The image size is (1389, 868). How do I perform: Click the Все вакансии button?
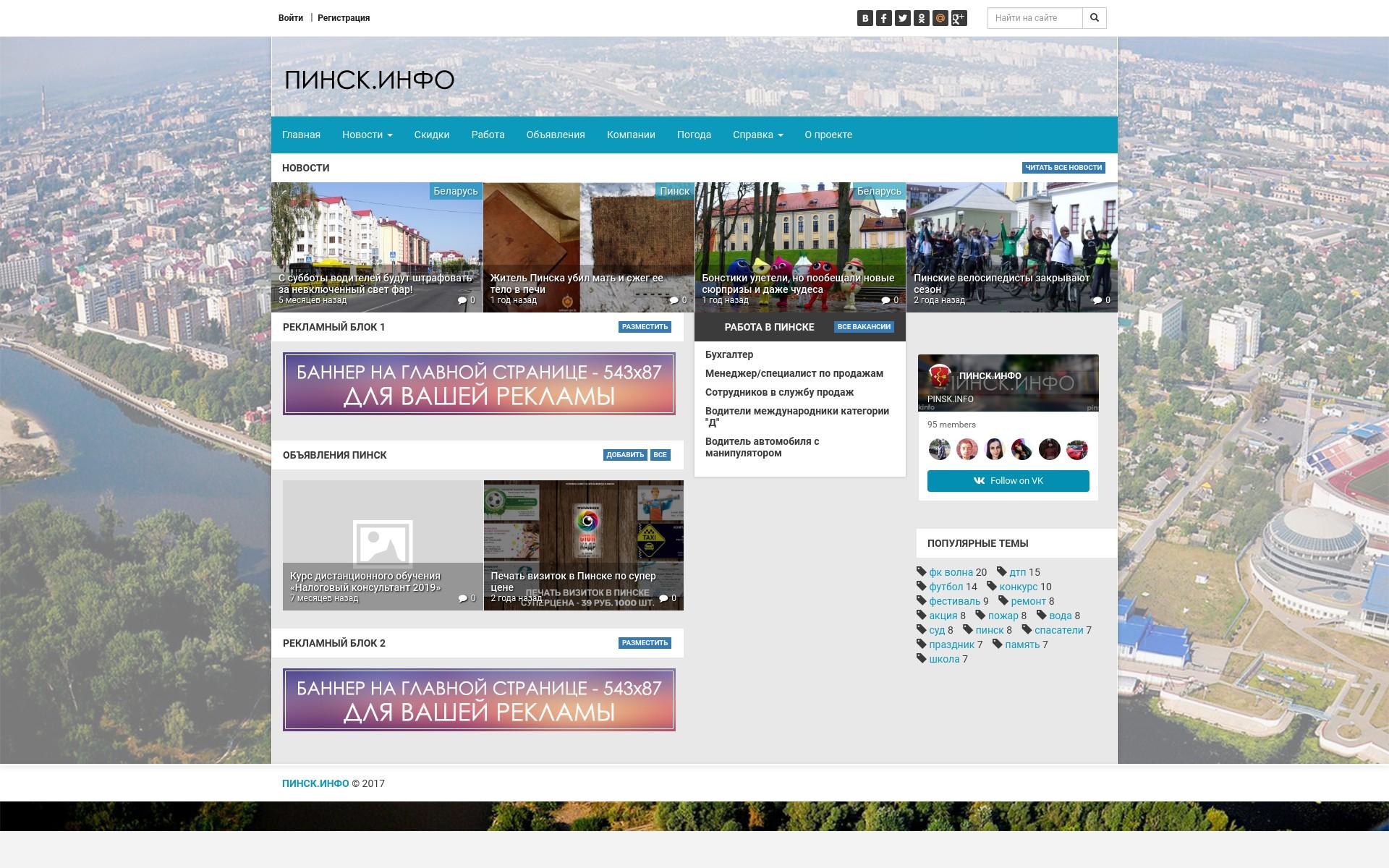point(863,327)
